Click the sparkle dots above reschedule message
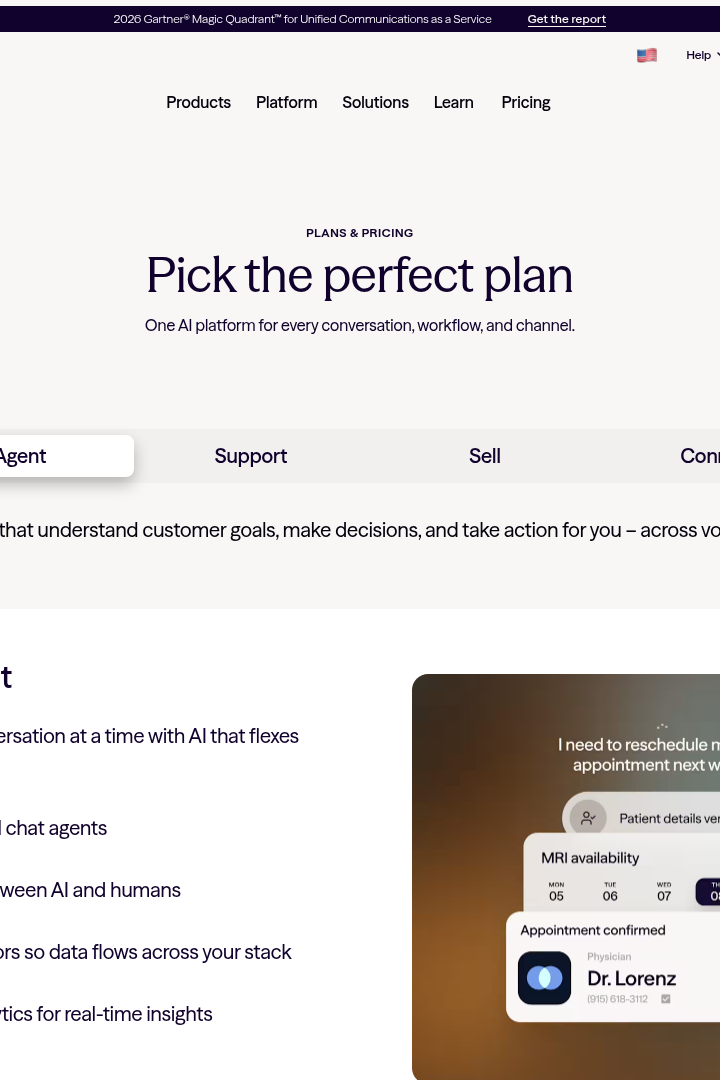720x1080 pixels. (x=662, y=726)
